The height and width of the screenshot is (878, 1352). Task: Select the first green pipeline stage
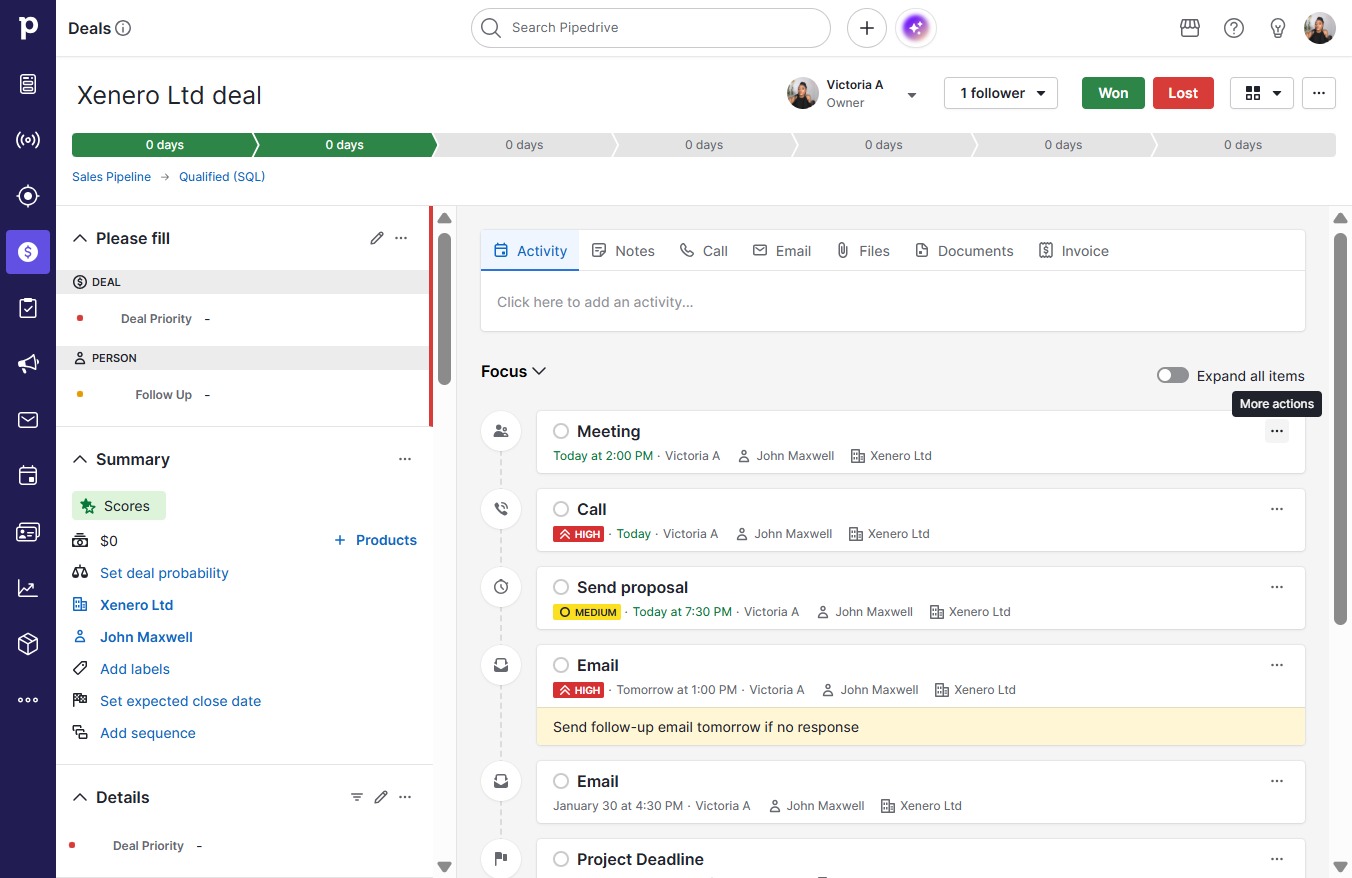coord(163,145)
